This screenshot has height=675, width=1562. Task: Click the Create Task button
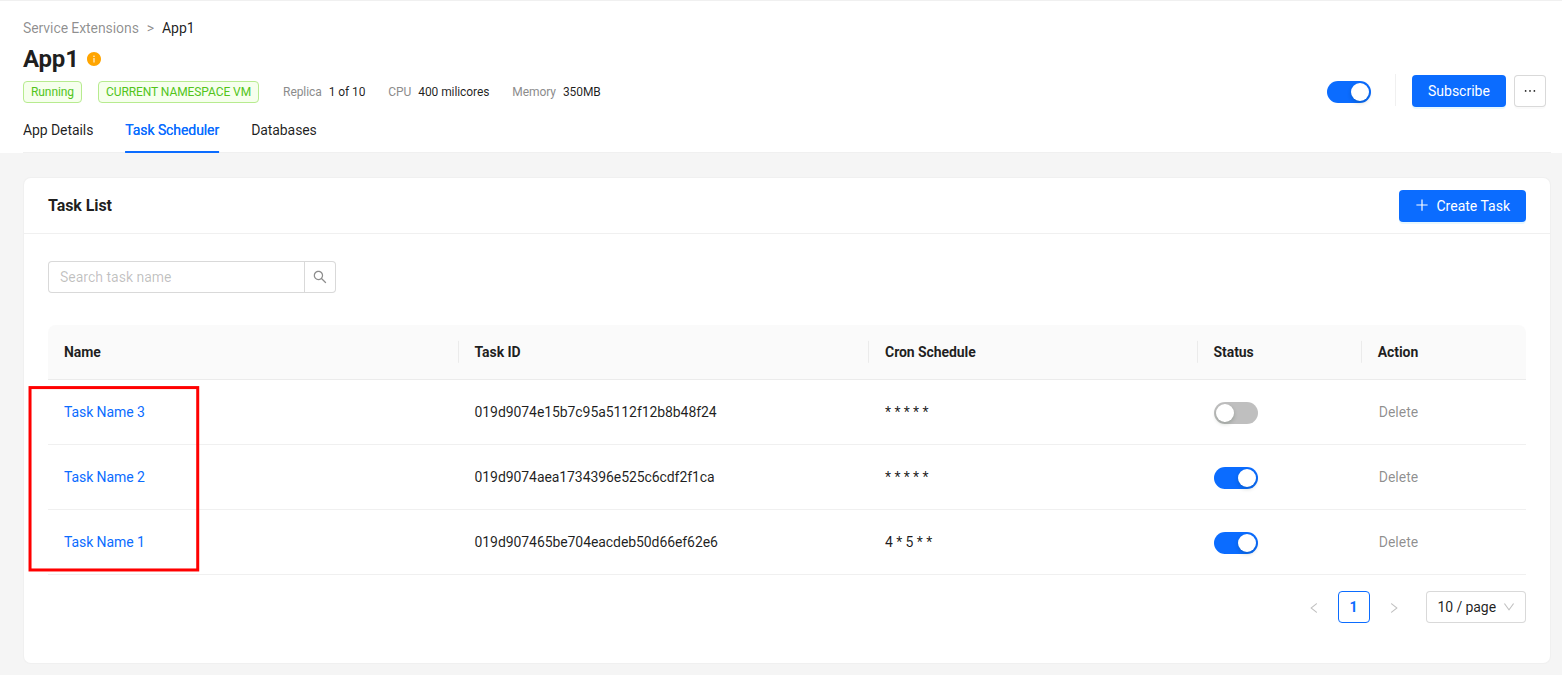pos(1462,206)
